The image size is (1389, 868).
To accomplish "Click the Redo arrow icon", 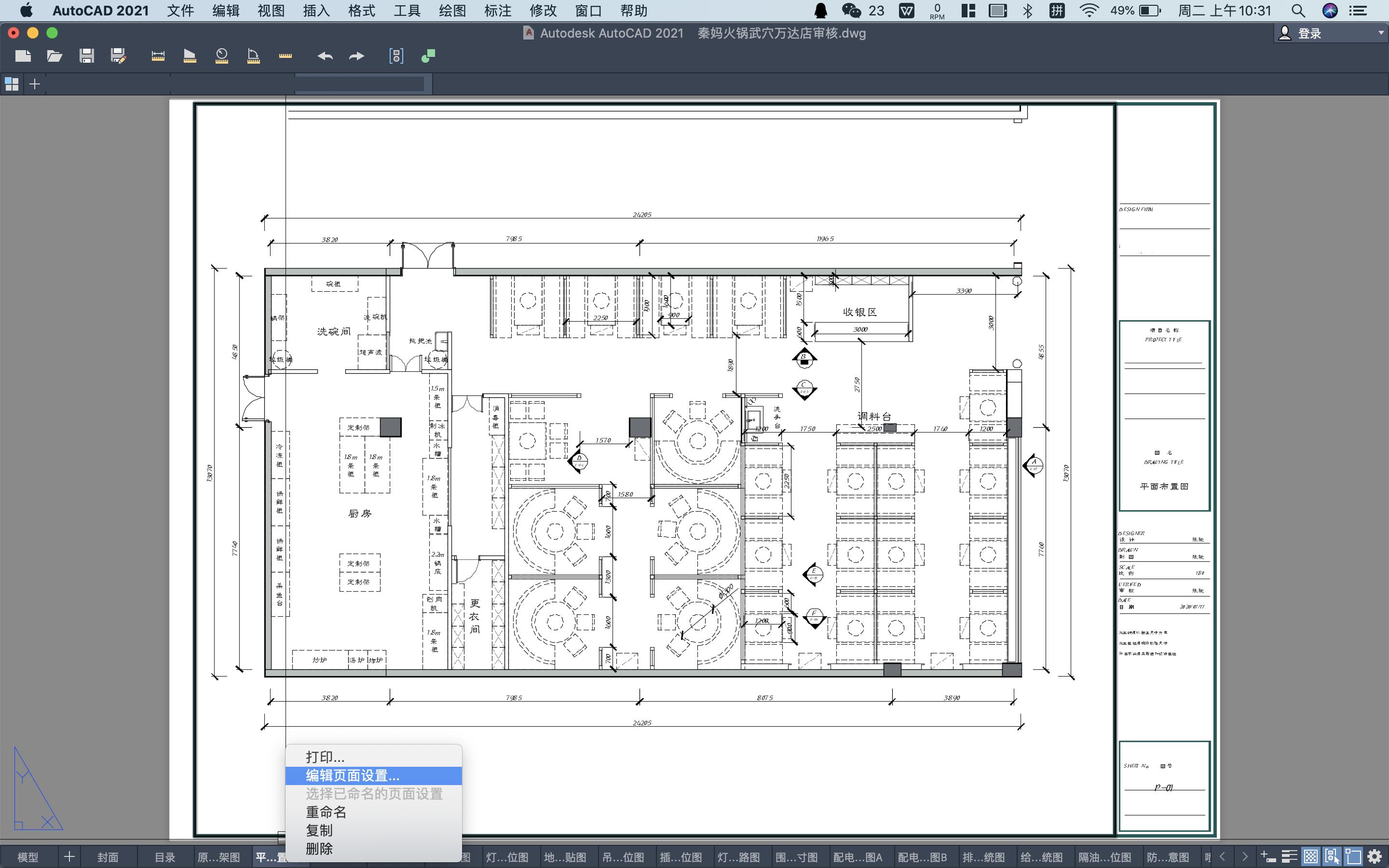I will tap(356, 55).
